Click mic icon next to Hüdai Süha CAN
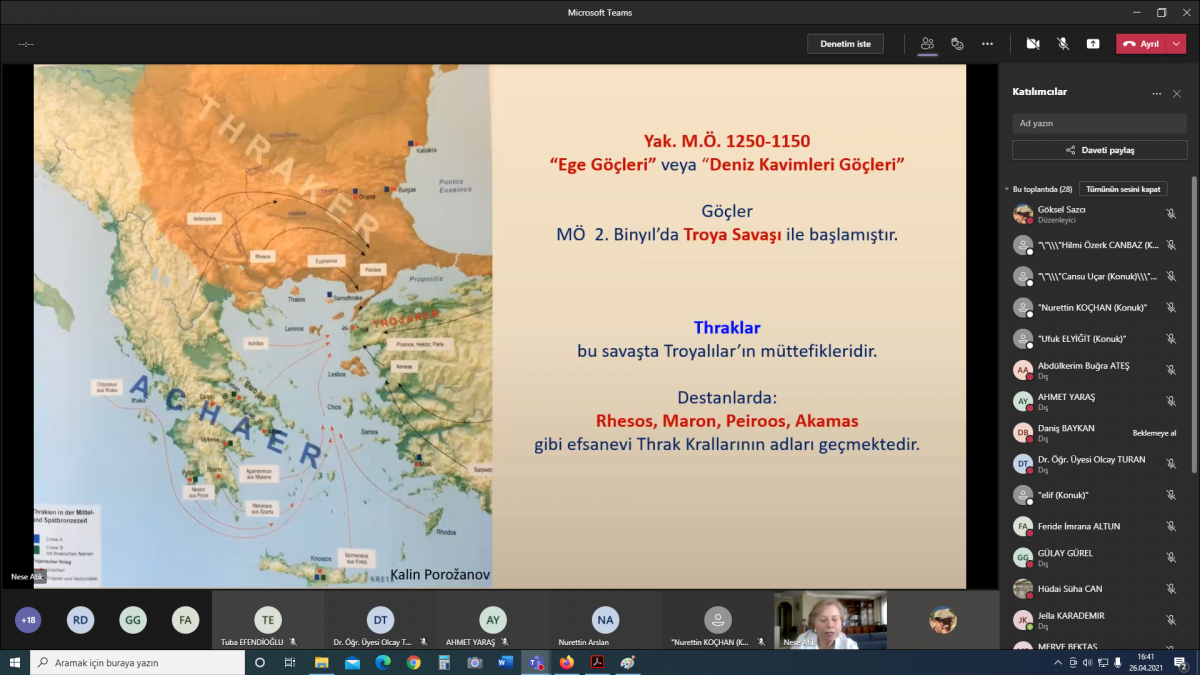 point(1171,589)
